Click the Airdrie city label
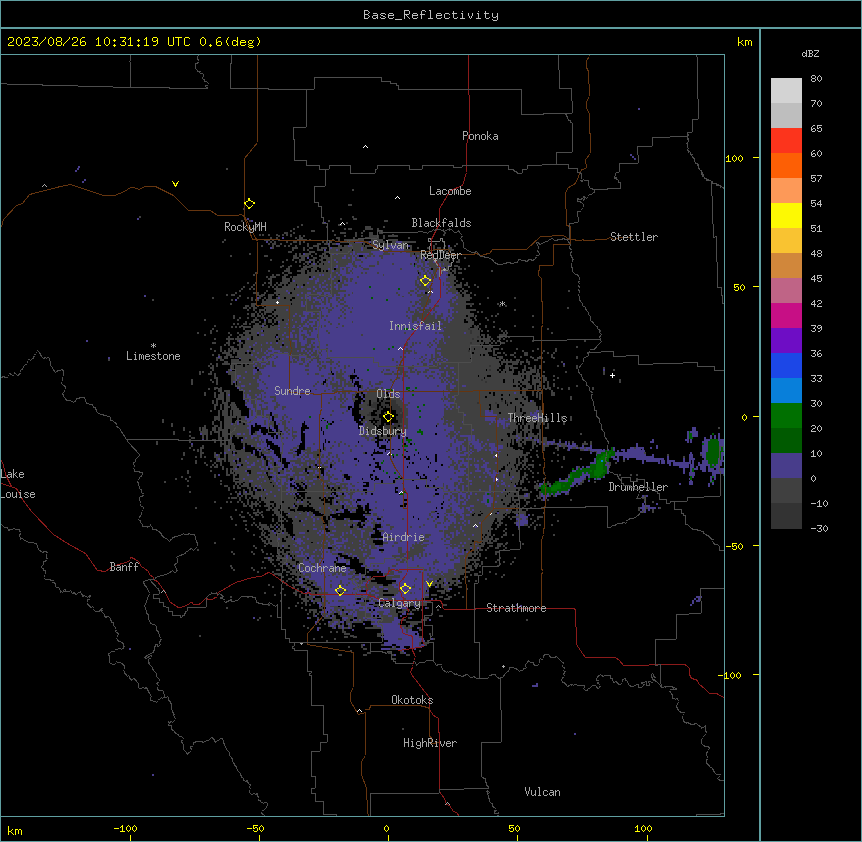Screen dimensions: 862x842 coord(403,537)
